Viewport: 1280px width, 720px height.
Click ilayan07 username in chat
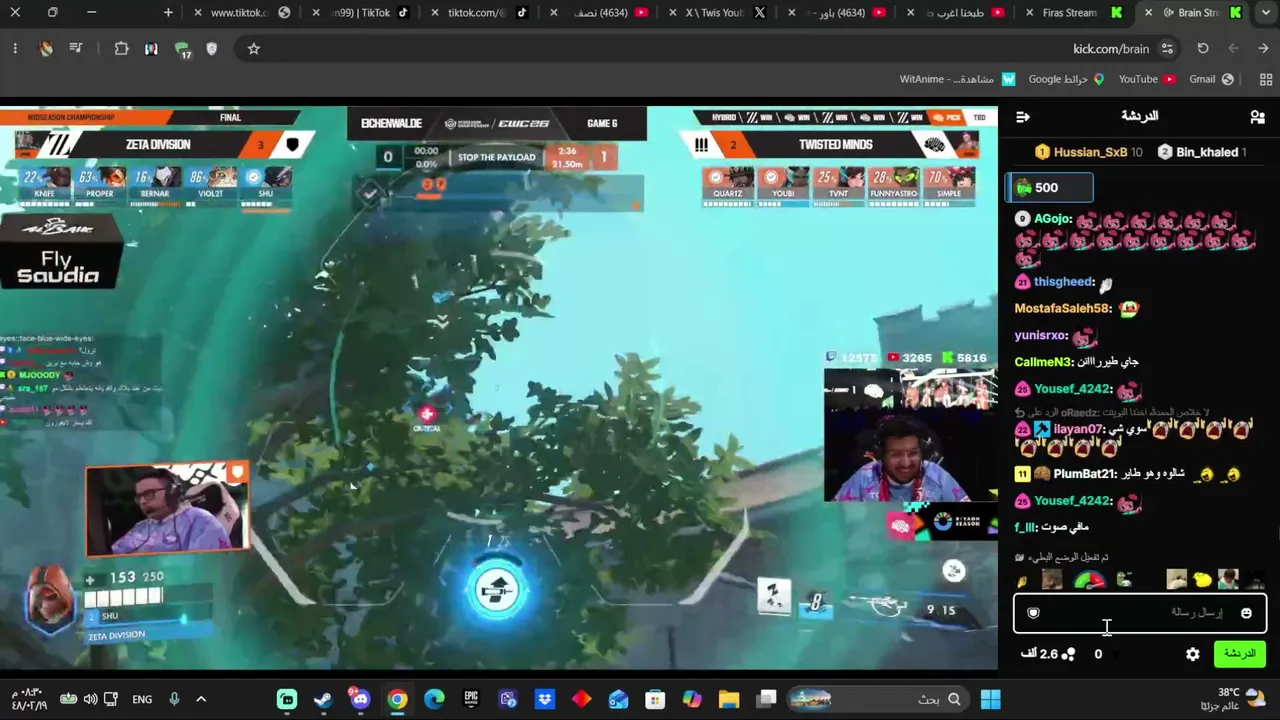pos(1077,429)
